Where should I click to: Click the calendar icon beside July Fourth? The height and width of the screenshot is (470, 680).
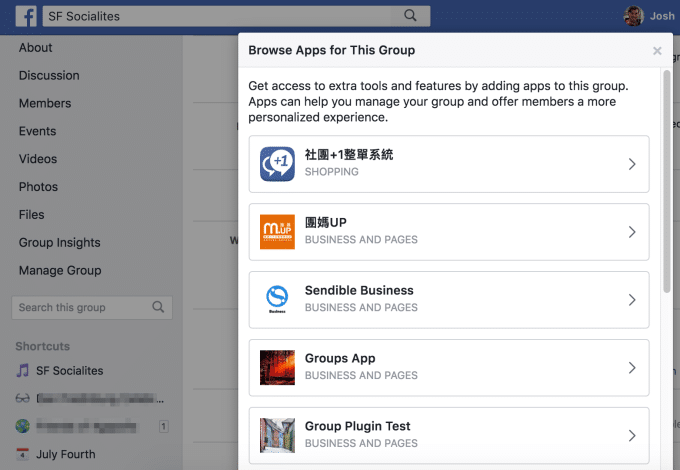click(23, 454)
